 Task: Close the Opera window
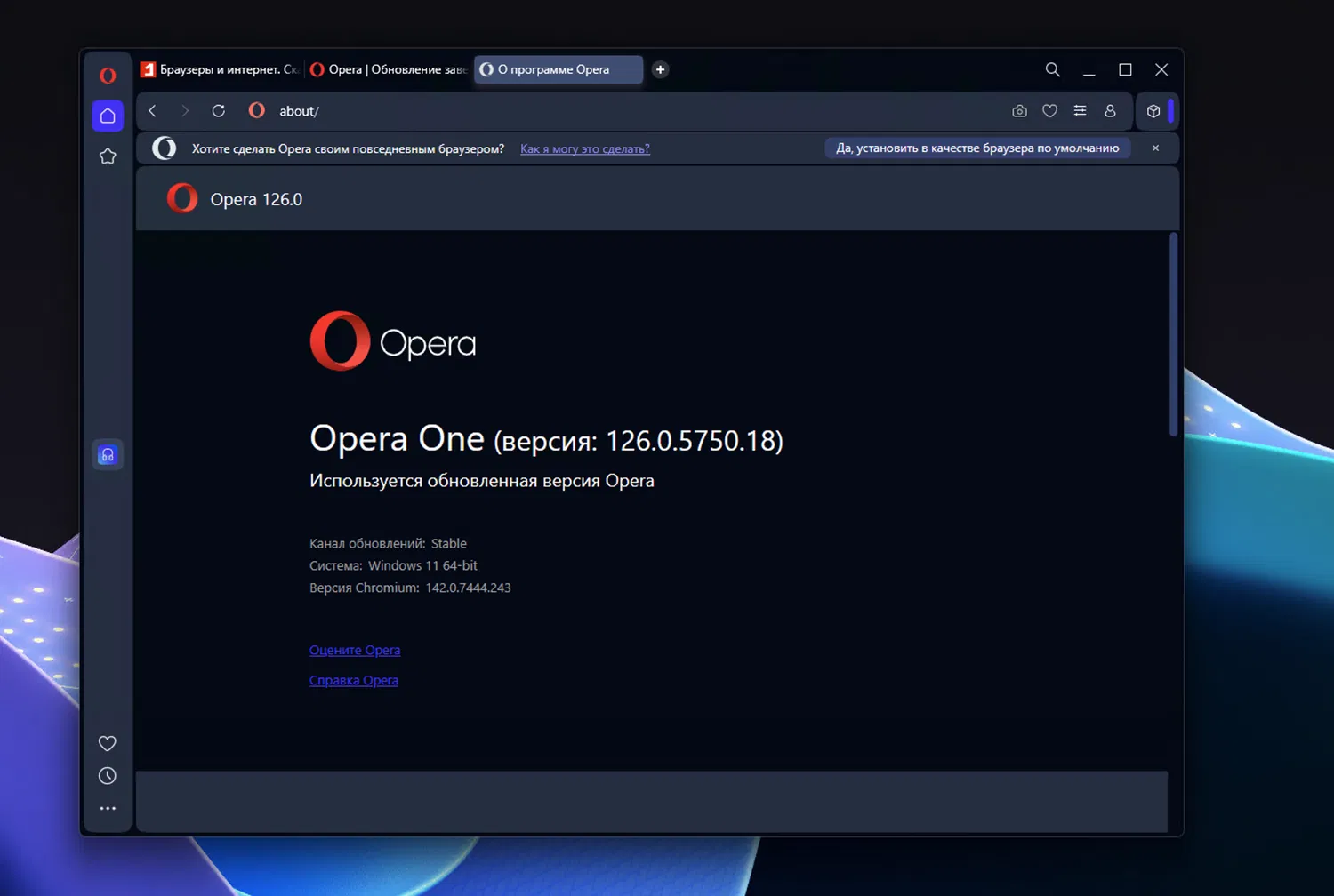[x=1161, y=69]
